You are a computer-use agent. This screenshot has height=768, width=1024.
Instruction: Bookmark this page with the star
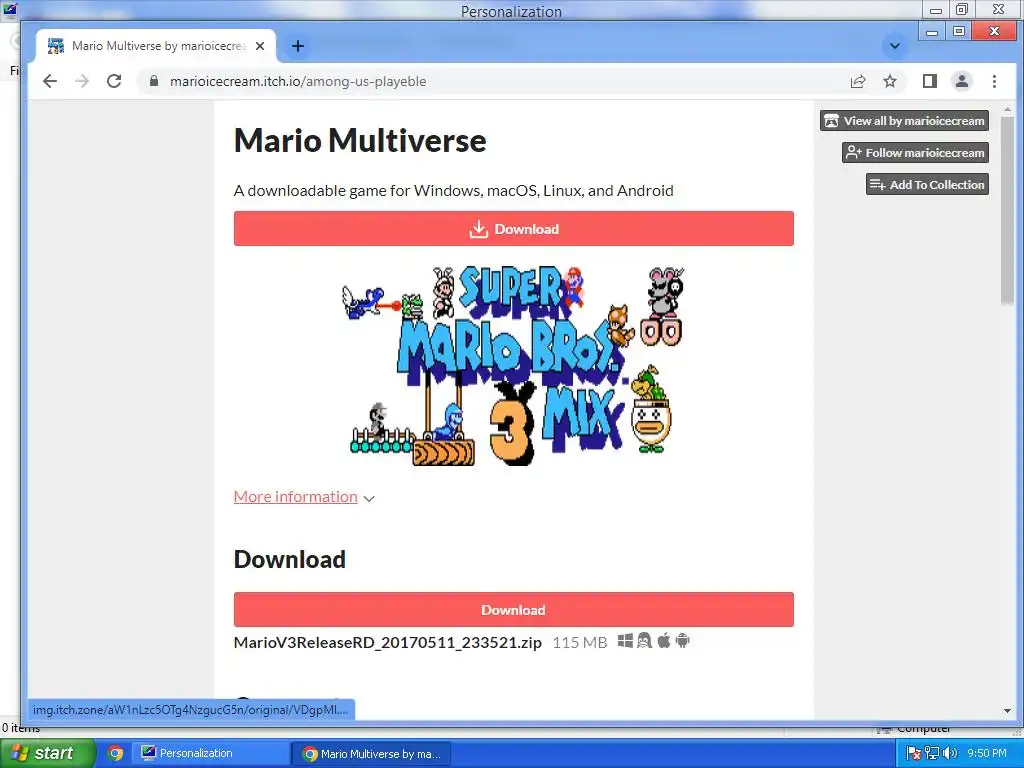pos(889,81)
